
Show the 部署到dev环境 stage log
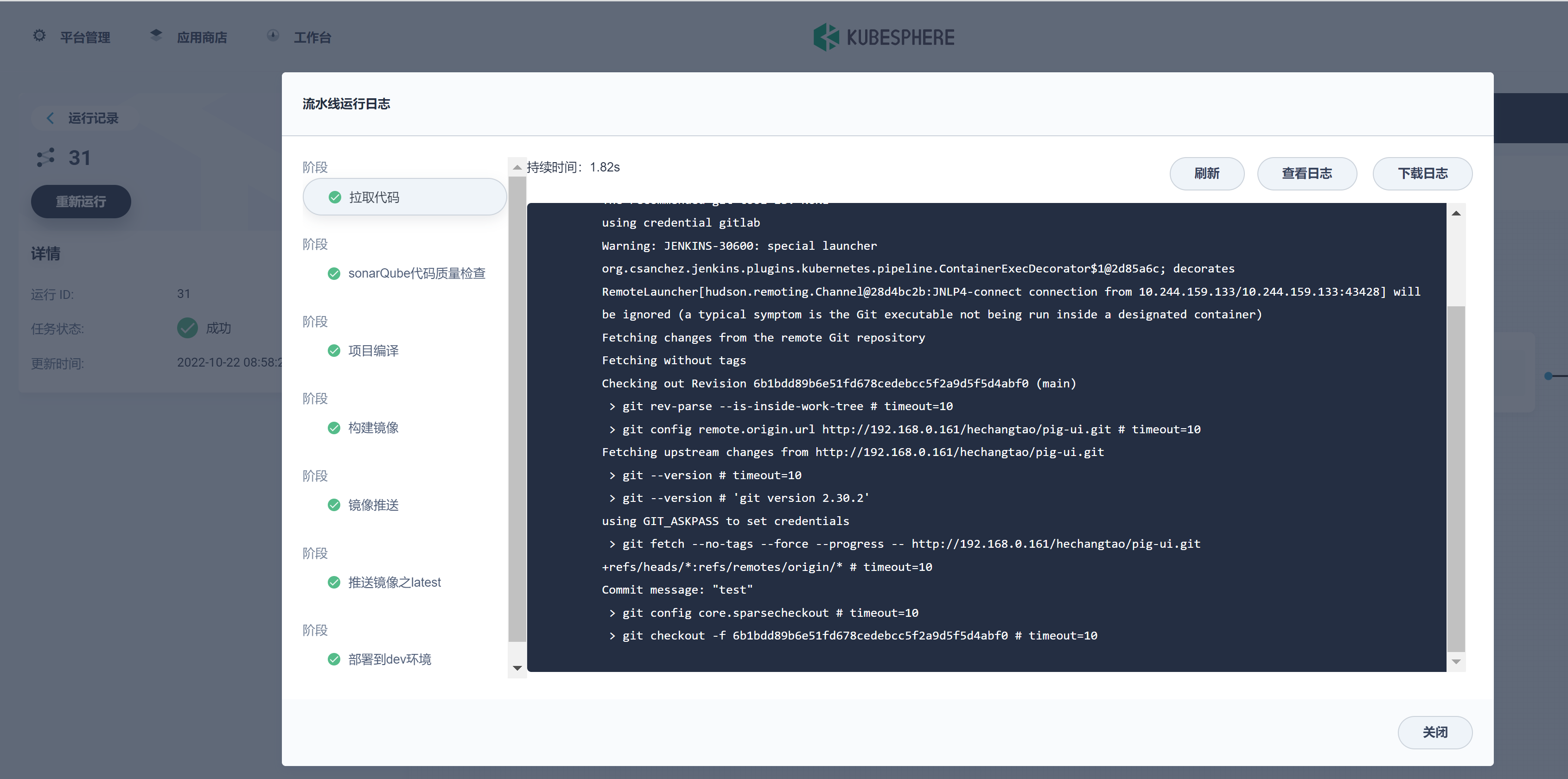click(x=389, y=660)
